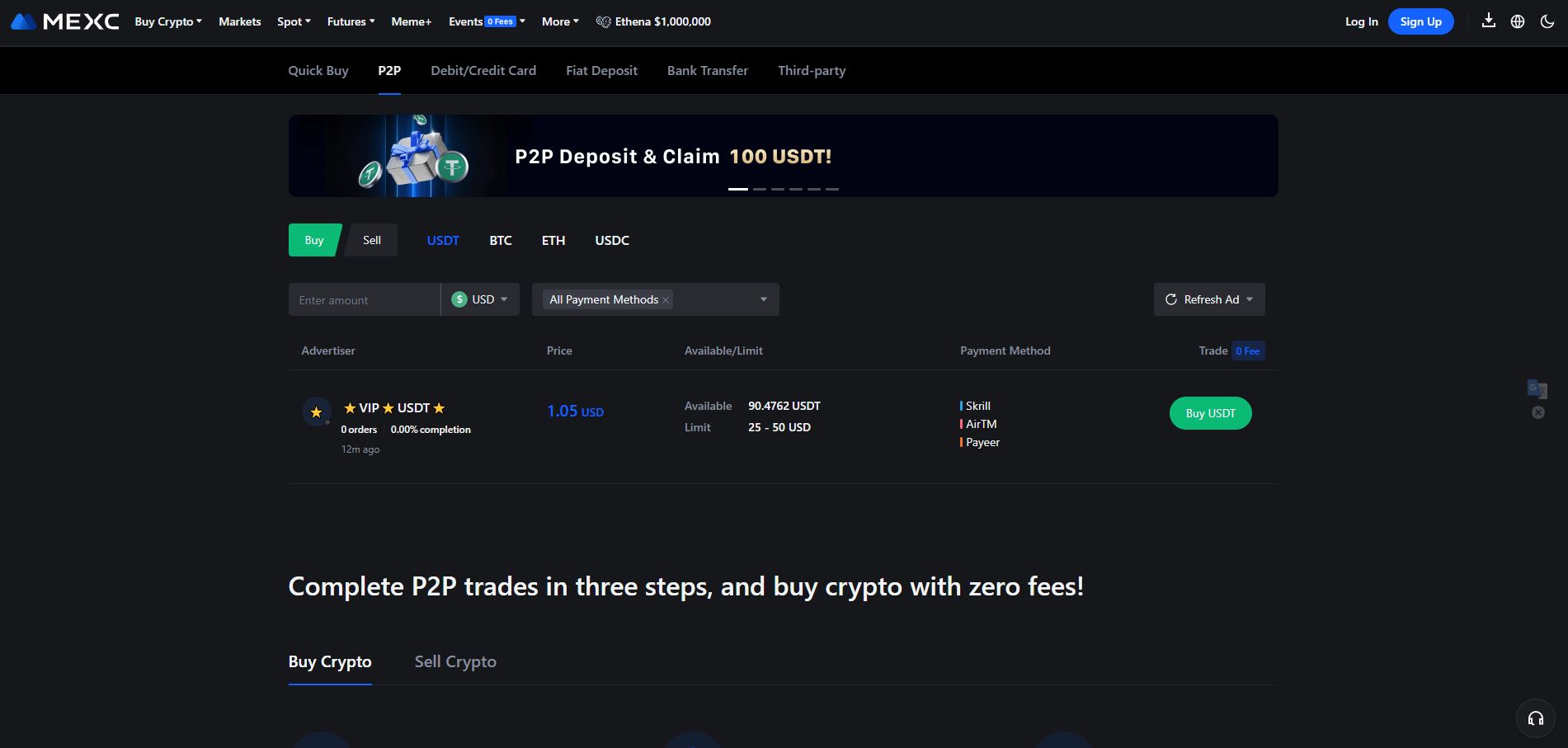The image size is (1568, 748).
Task: Select the Buy toggle
Action: click(313, 240)
